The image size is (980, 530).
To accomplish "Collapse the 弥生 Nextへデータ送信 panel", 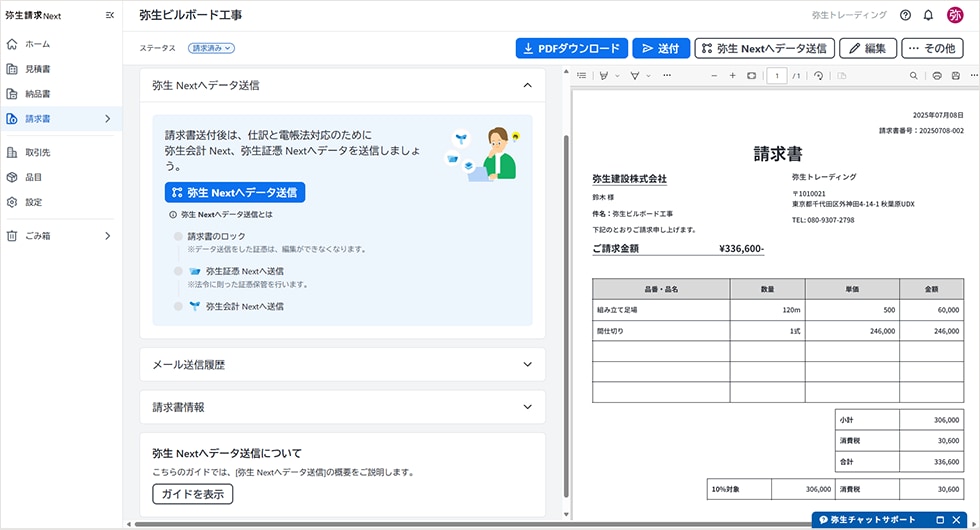I will [527, 85].
